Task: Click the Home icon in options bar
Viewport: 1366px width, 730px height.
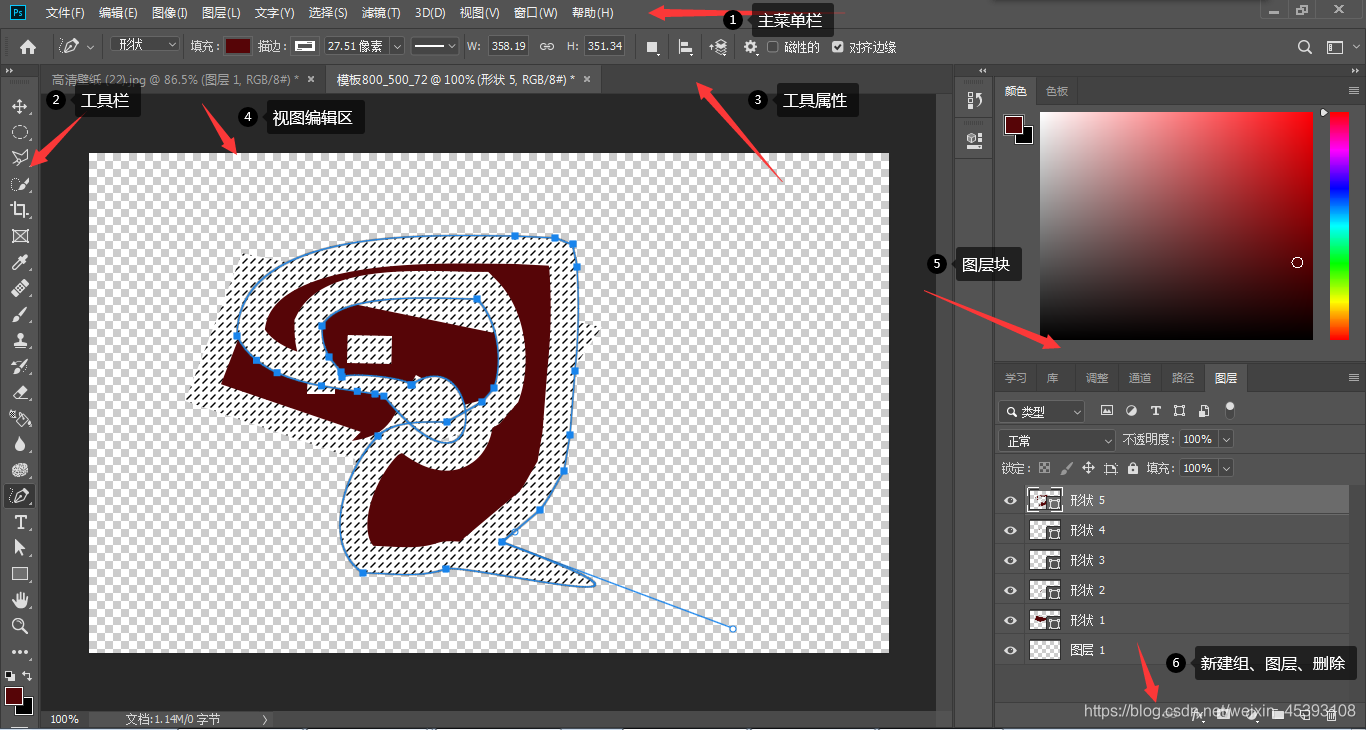Action: [28, 46]
